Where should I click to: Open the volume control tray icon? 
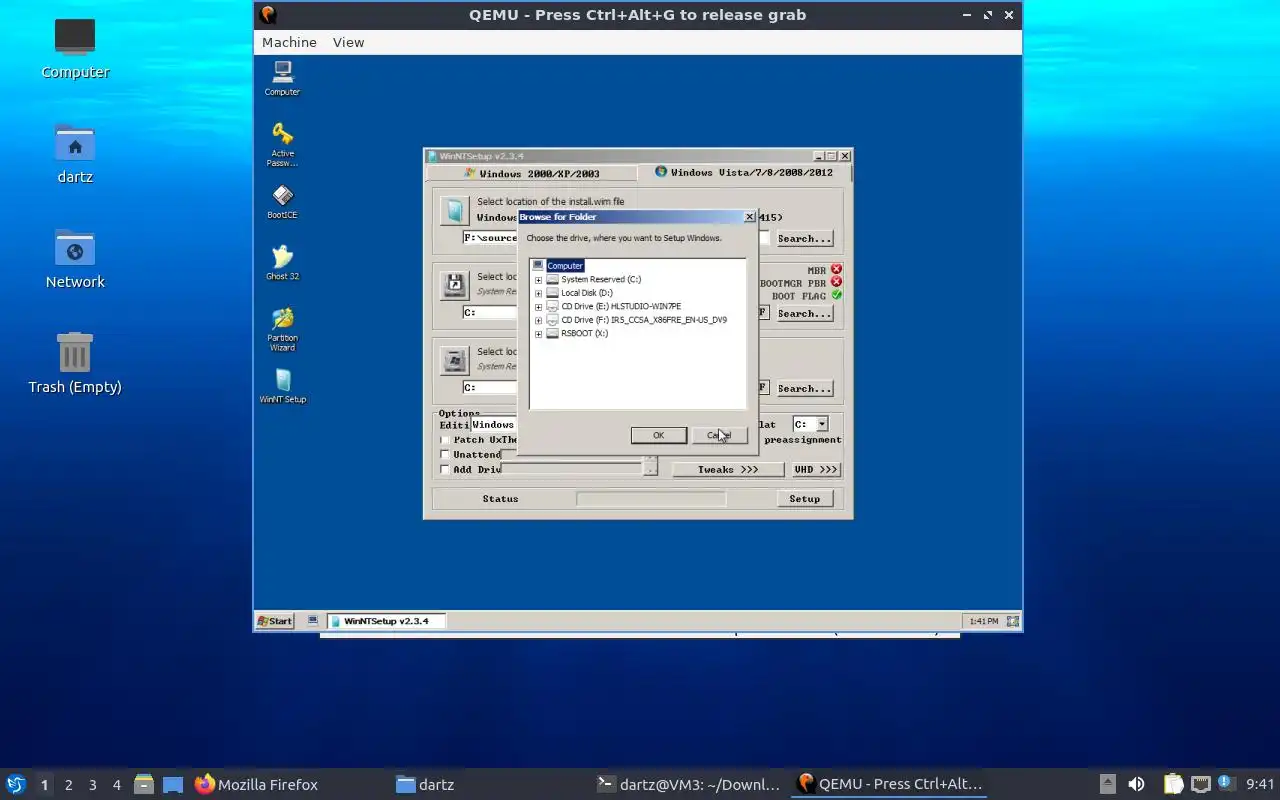pos(1136,784)
